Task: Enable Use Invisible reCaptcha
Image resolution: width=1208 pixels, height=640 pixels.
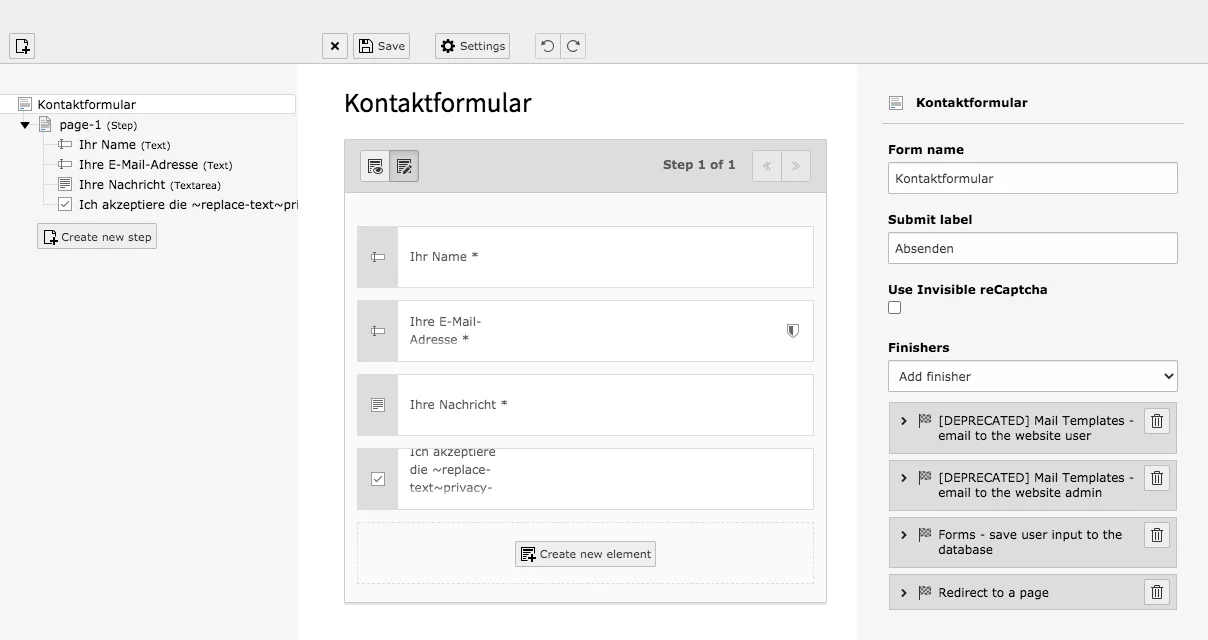Action: point(894,307)
